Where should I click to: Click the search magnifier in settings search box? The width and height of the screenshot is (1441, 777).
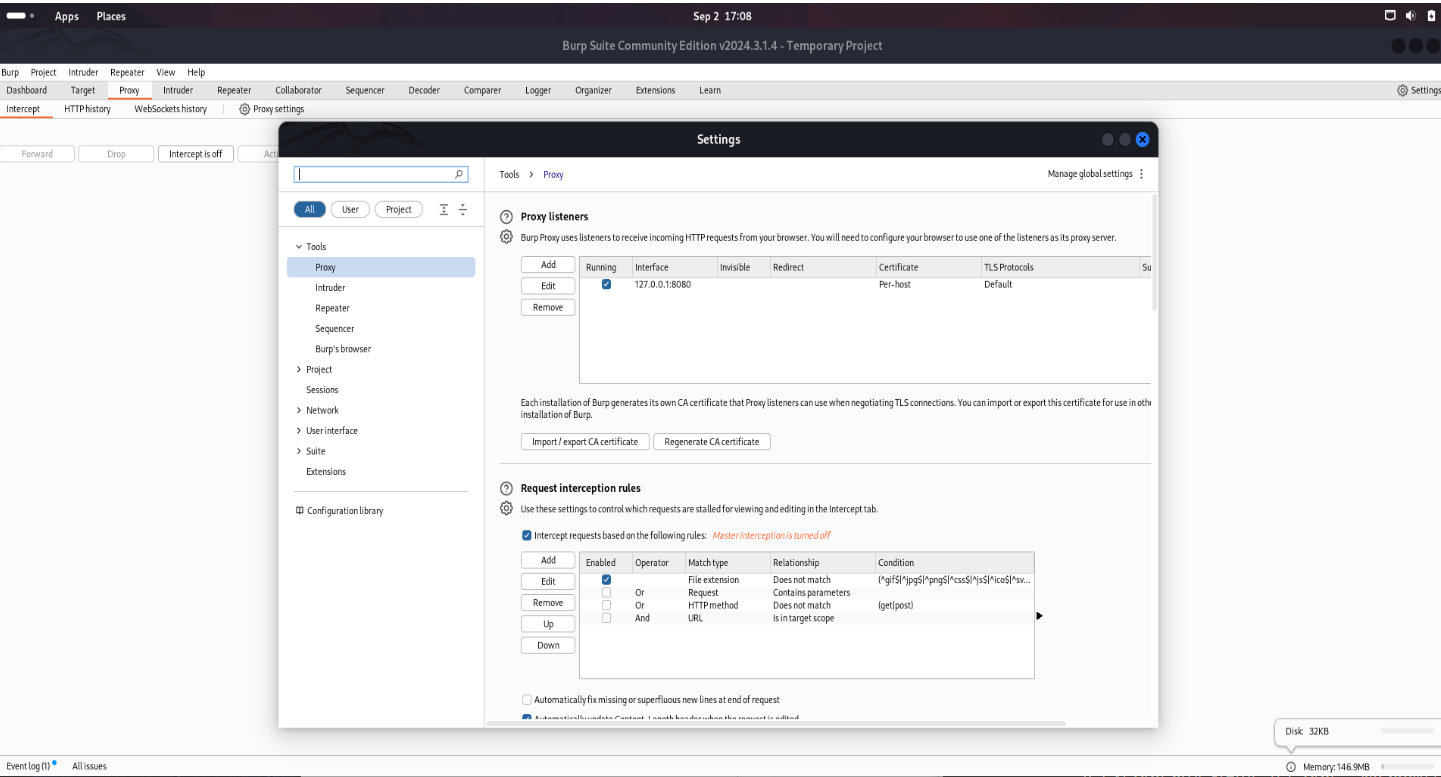459,174
